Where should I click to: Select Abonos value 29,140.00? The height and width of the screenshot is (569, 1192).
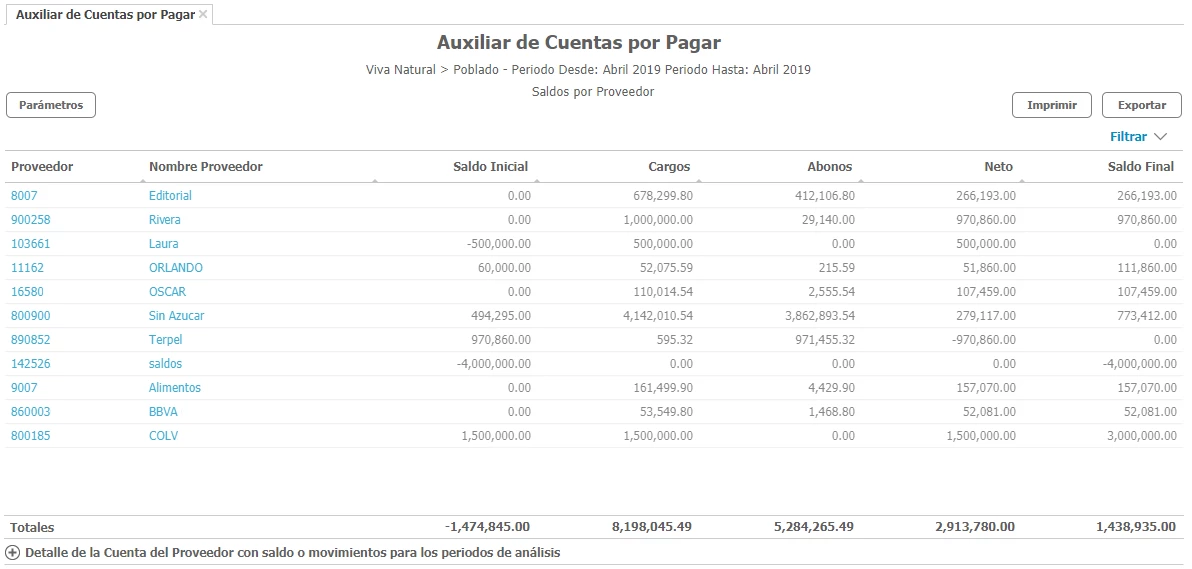(x=828, y=220)
